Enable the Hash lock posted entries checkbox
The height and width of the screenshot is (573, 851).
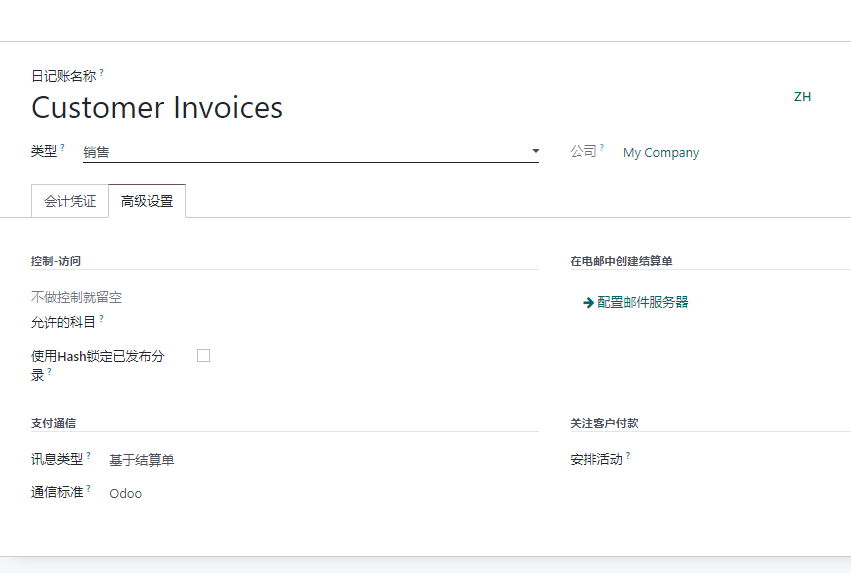(204, 355)
